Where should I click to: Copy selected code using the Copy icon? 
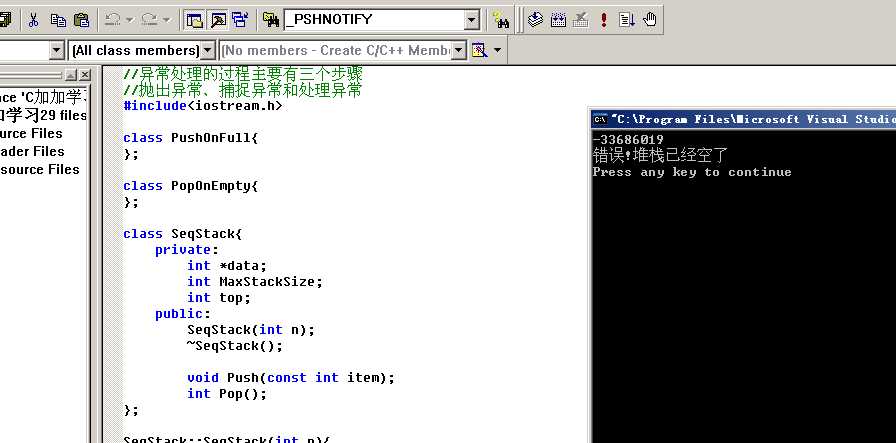pos(58,20)
